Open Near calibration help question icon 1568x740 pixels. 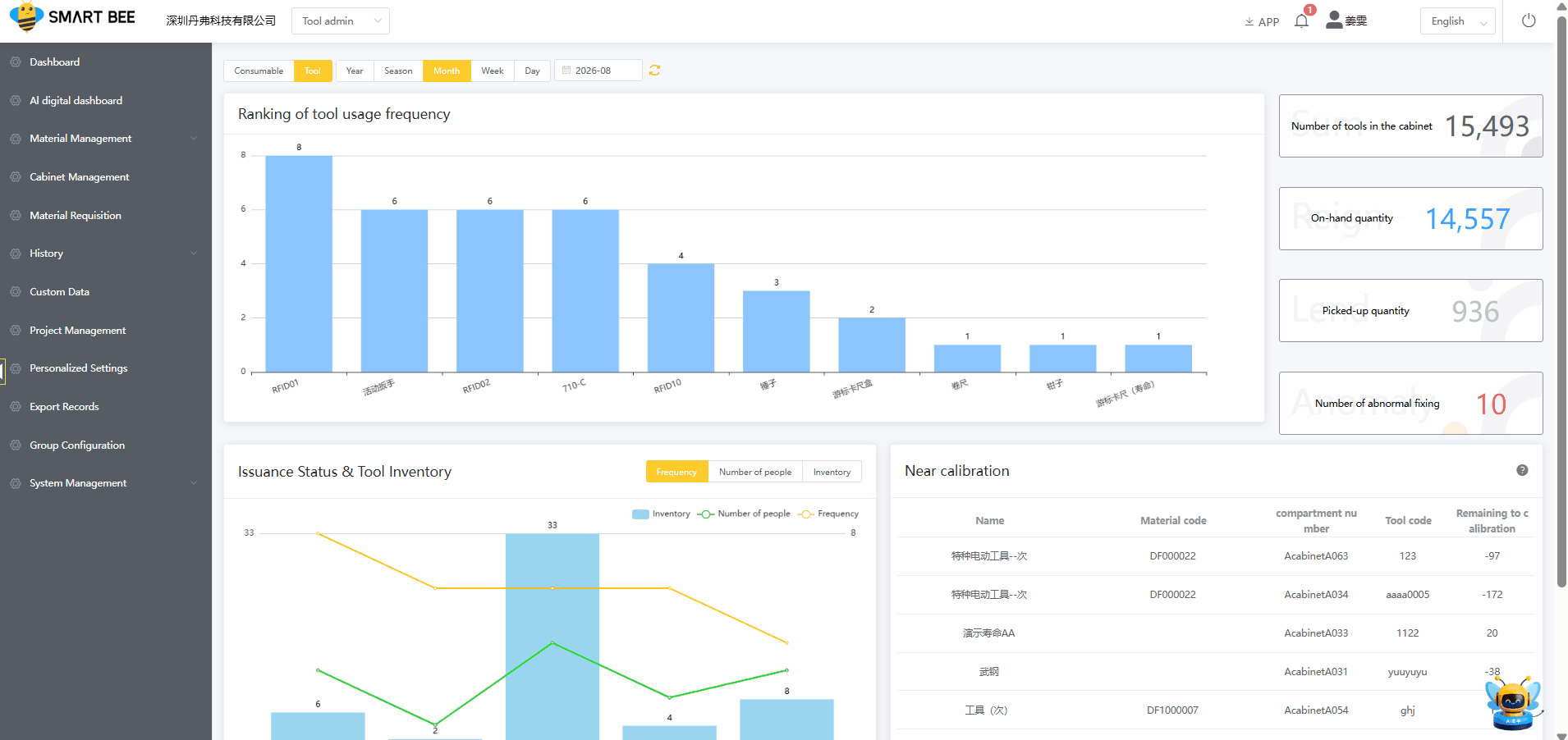click(1522, 470)
